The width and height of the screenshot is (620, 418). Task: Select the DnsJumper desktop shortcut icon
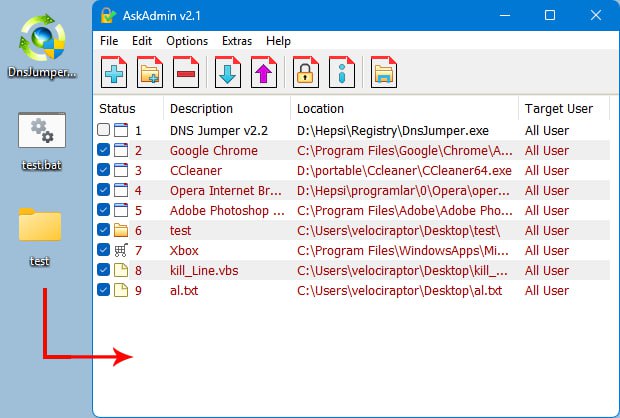coord(42,38)
